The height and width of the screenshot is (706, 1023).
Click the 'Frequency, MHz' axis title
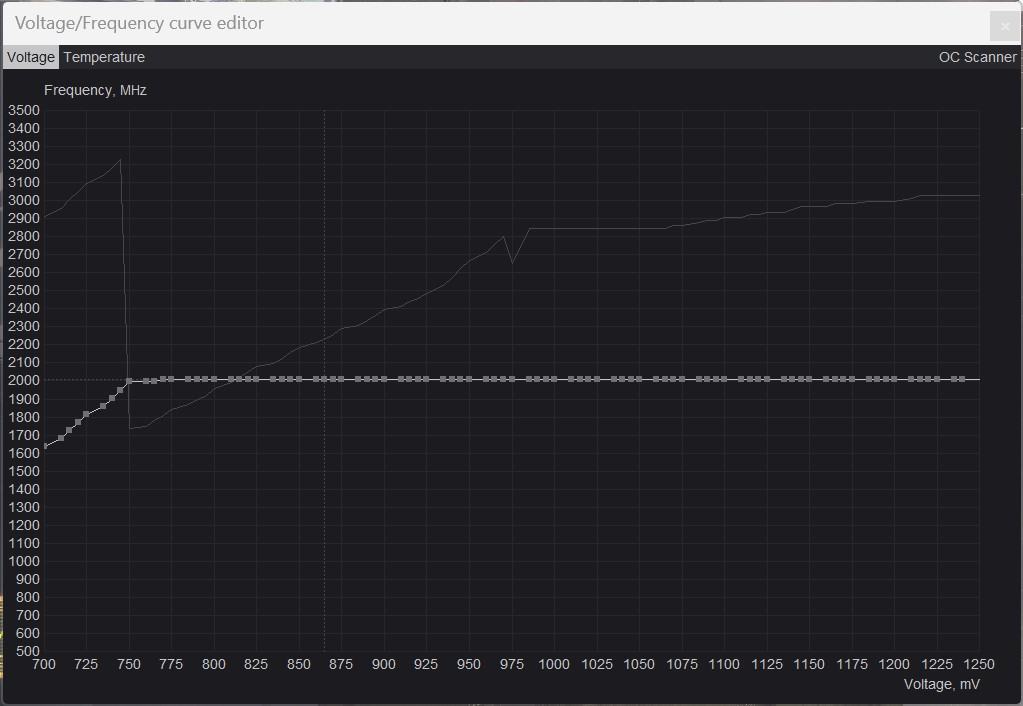[x=95, y=90]
